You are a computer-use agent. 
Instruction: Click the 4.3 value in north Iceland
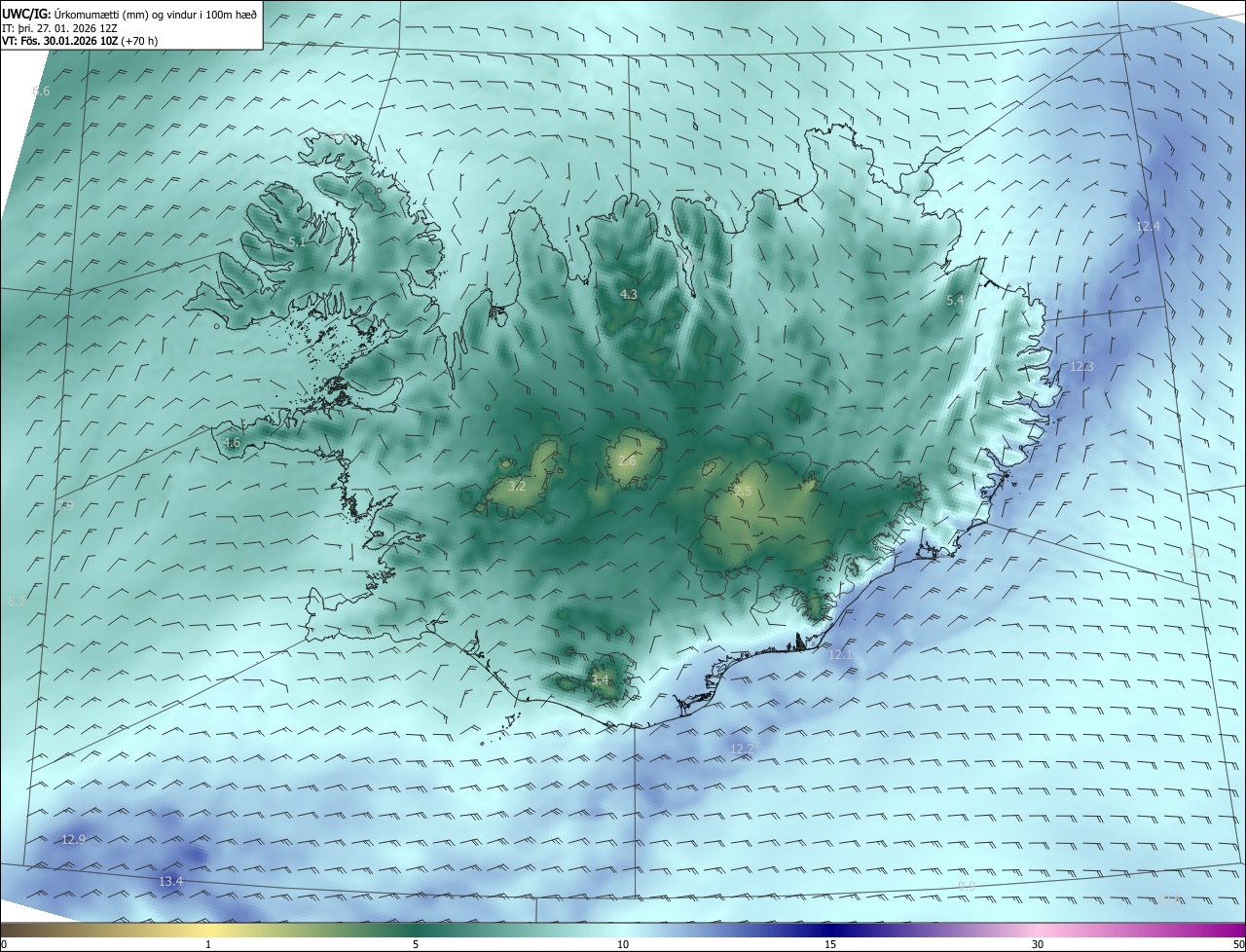pos(629,294)
